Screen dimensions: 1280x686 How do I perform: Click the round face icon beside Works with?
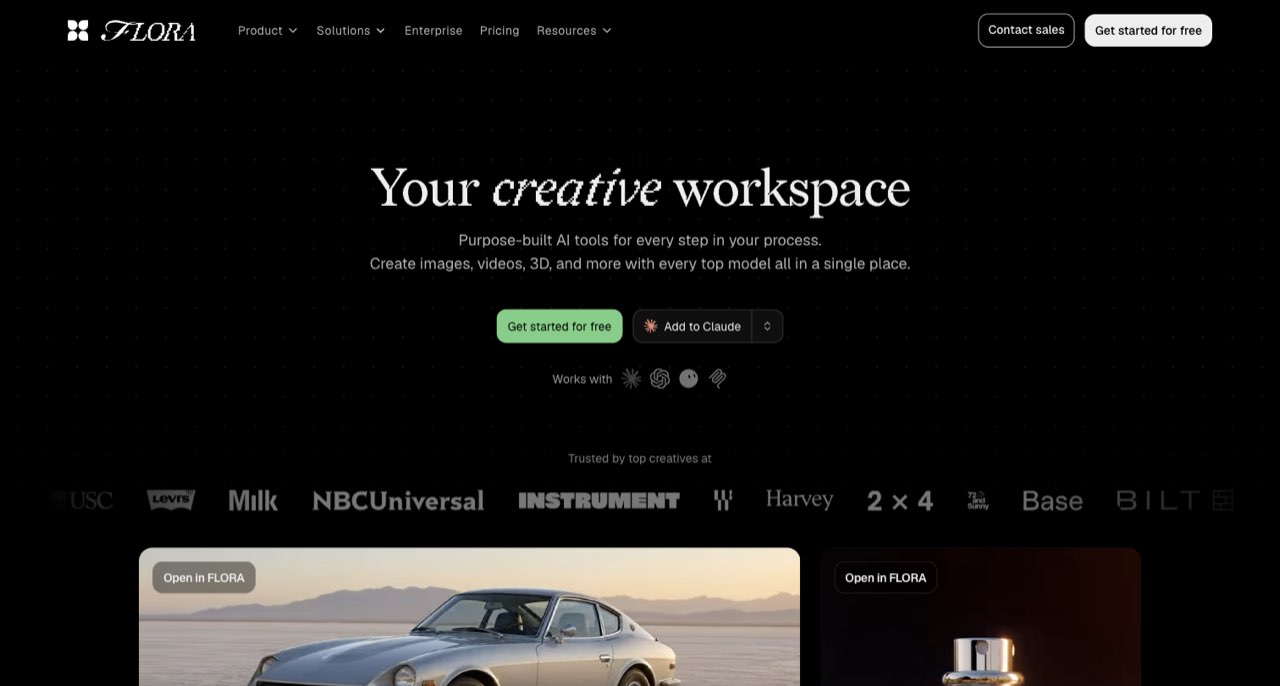tap(689, 378)
